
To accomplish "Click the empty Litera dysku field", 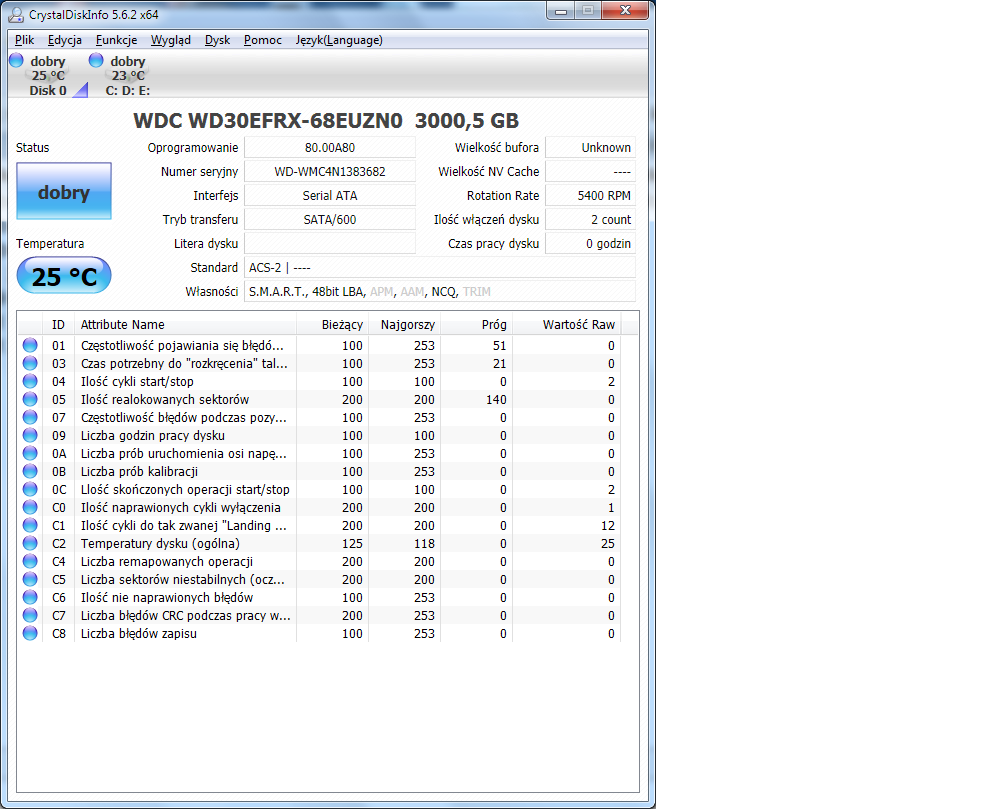I will tap(330, 243).
